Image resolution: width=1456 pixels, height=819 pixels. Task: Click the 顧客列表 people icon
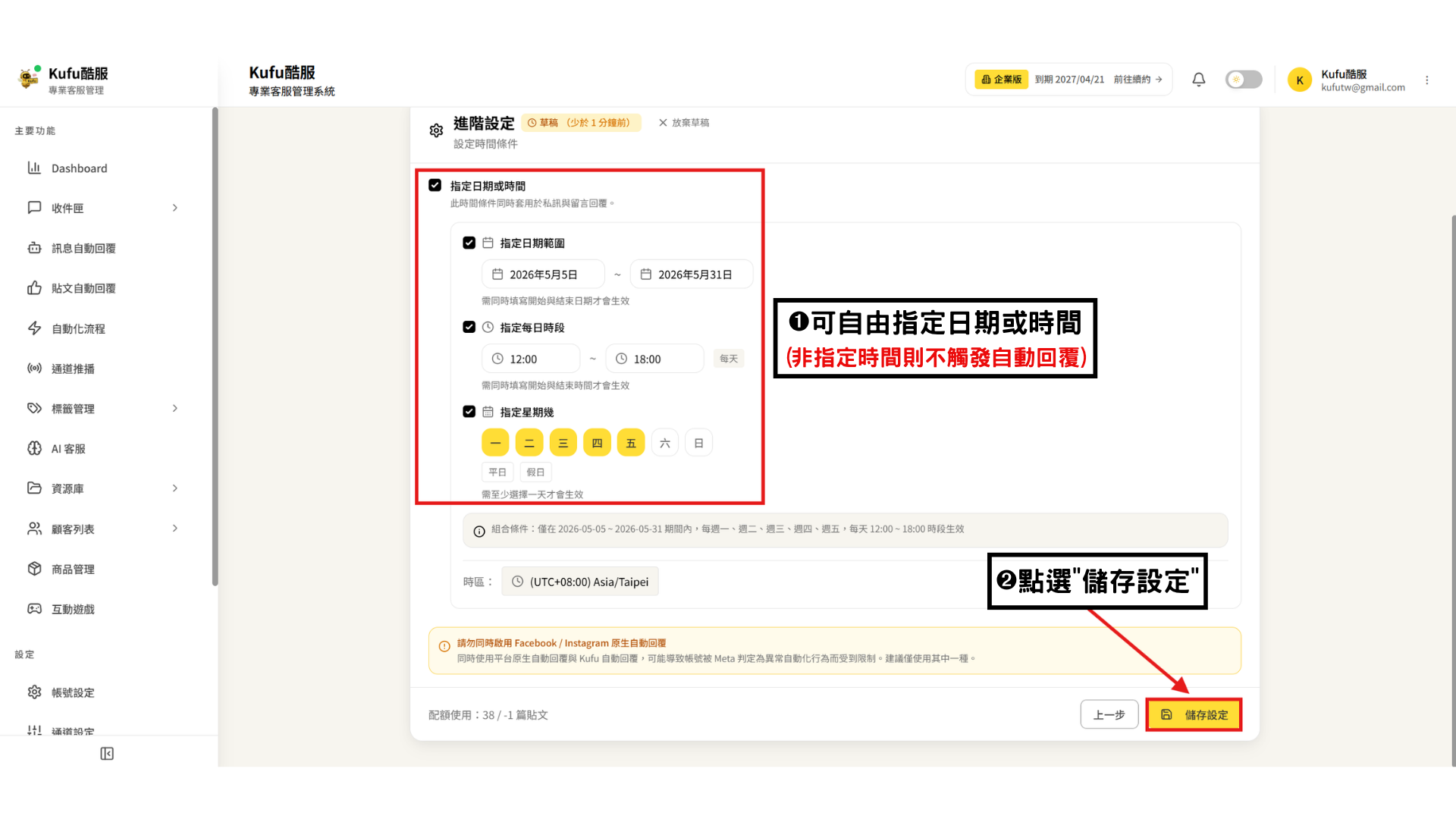tap(34, 529)
